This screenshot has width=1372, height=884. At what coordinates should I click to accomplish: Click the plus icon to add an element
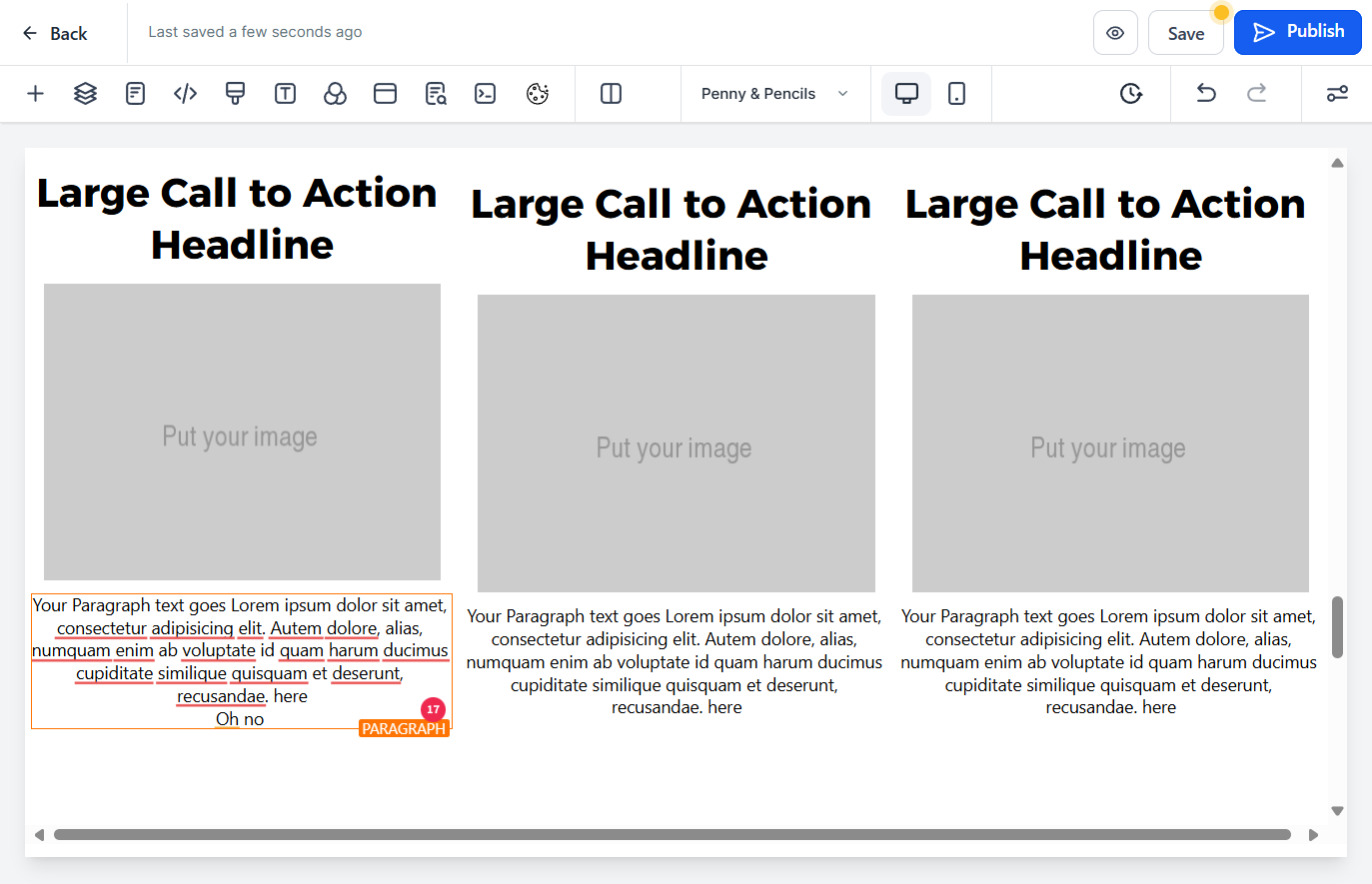[x=35, y=94]
